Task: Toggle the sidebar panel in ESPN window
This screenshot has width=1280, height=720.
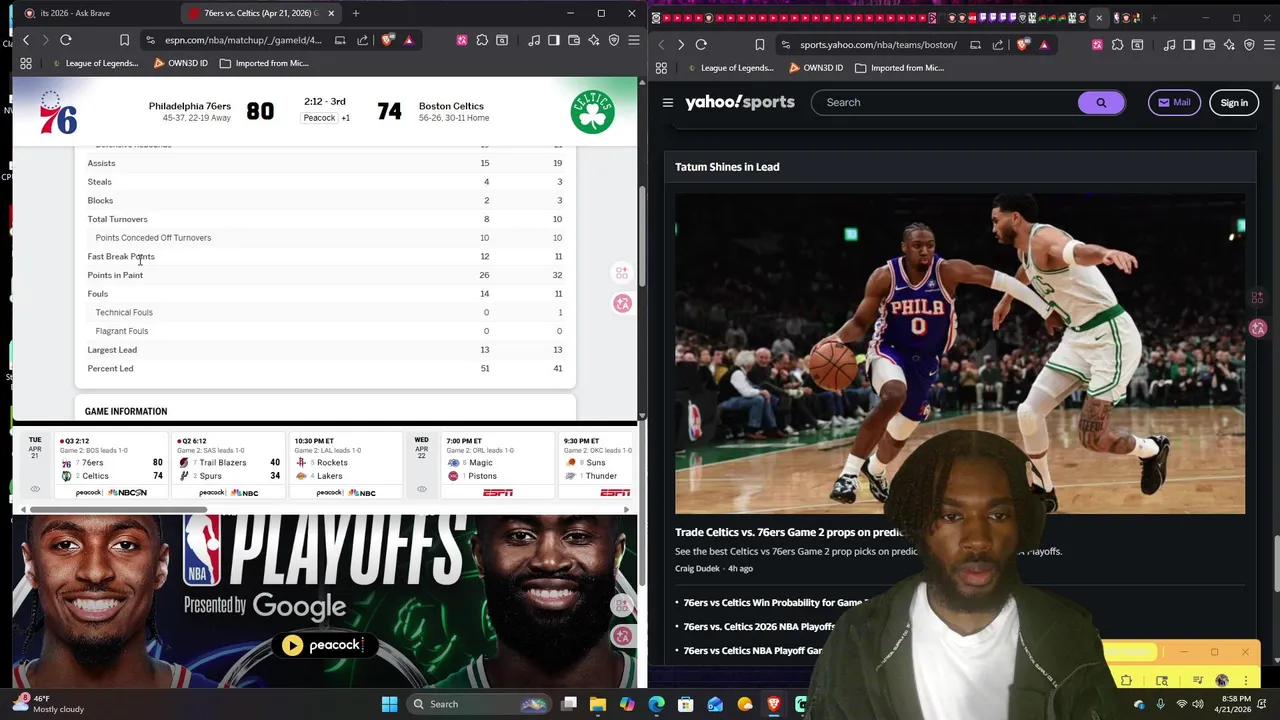Action: click(x=553, y=40)
